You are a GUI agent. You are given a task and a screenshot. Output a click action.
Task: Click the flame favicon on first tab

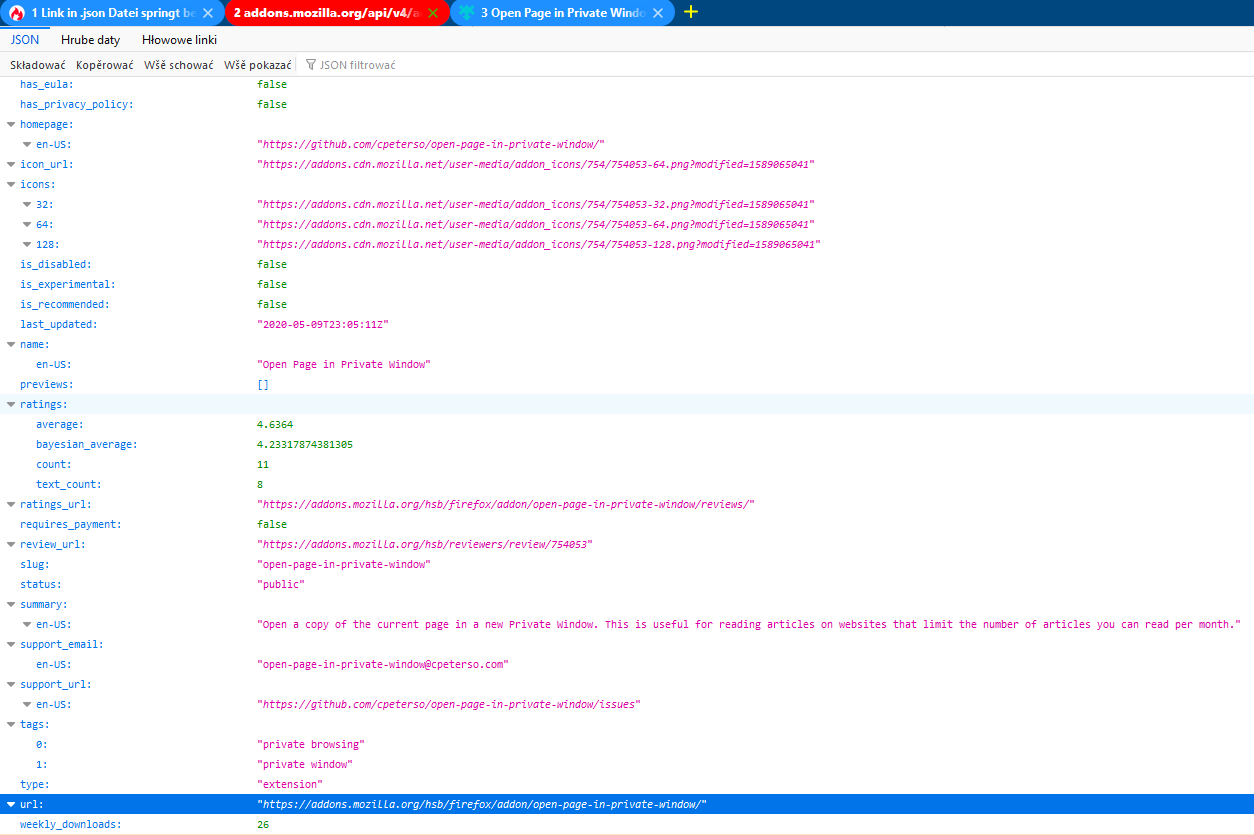17,13
